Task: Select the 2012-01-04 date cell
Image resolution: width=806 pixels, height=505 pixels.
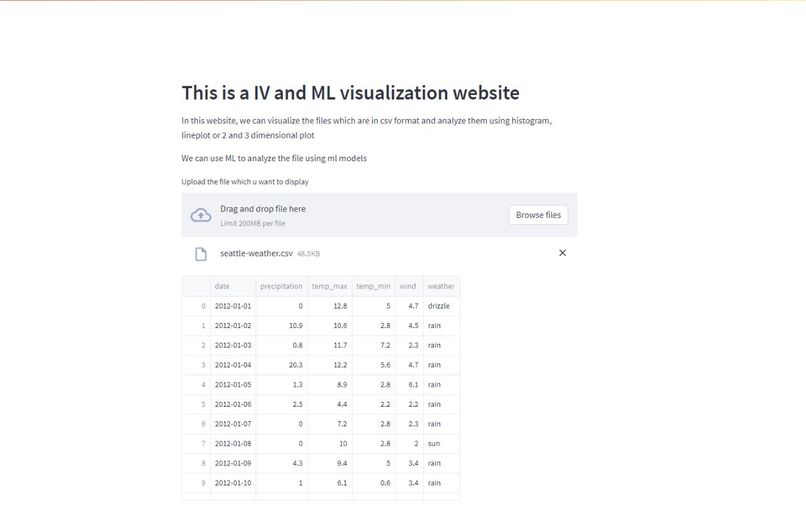Action: tap(233, 365)
